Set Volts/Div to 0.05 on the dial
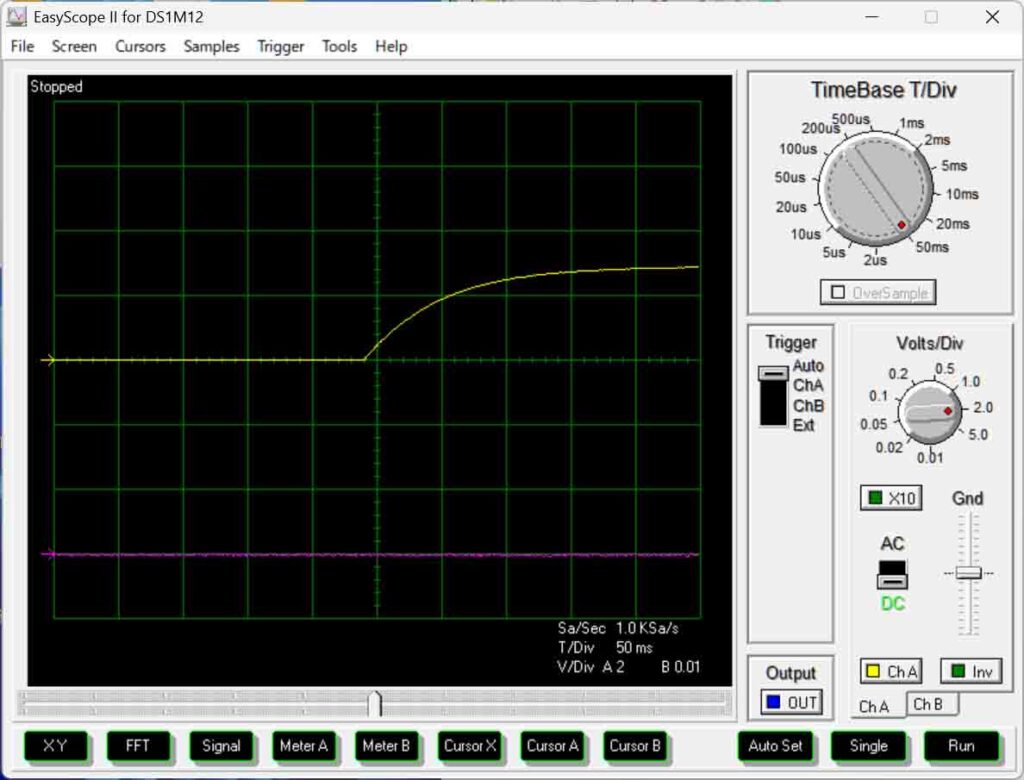The image size is (1024, 780). (874, 425)
